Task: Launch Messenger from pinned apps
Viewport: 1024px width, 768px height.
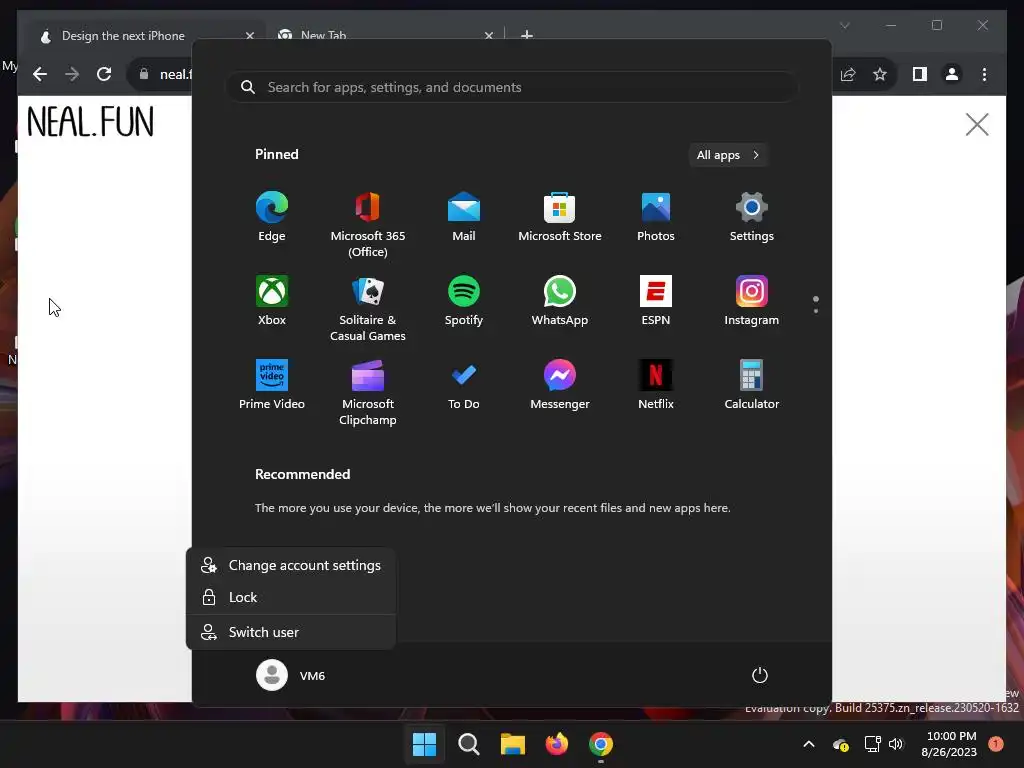Action: click(560, 385)
